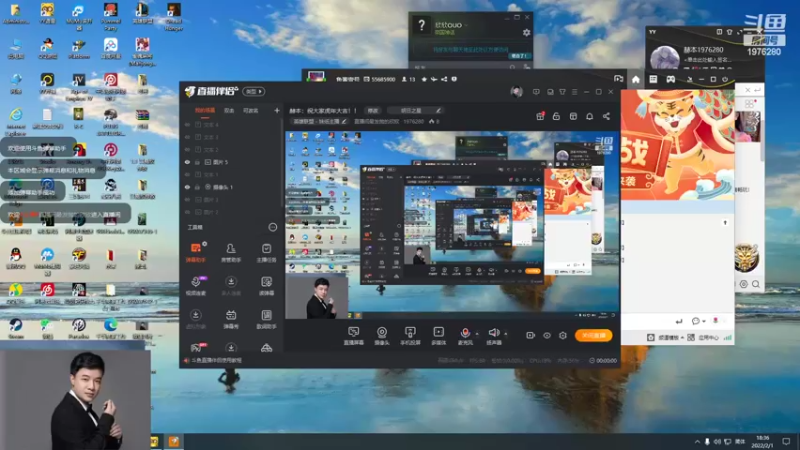Image resolution: width=800 pixels, height=450 pixels.
Task: Toggle visibility of 图片 5 source
Action: pyautogui.click(x=187, y=162)
